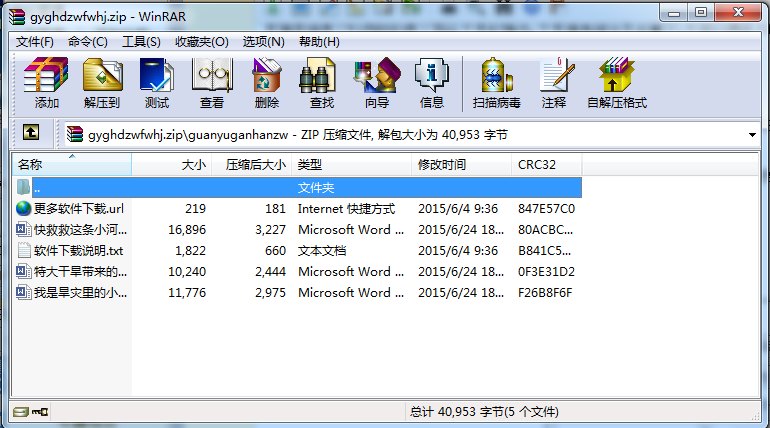Open the 收藏夹(O) menu
770x428 pixels.
201,42
